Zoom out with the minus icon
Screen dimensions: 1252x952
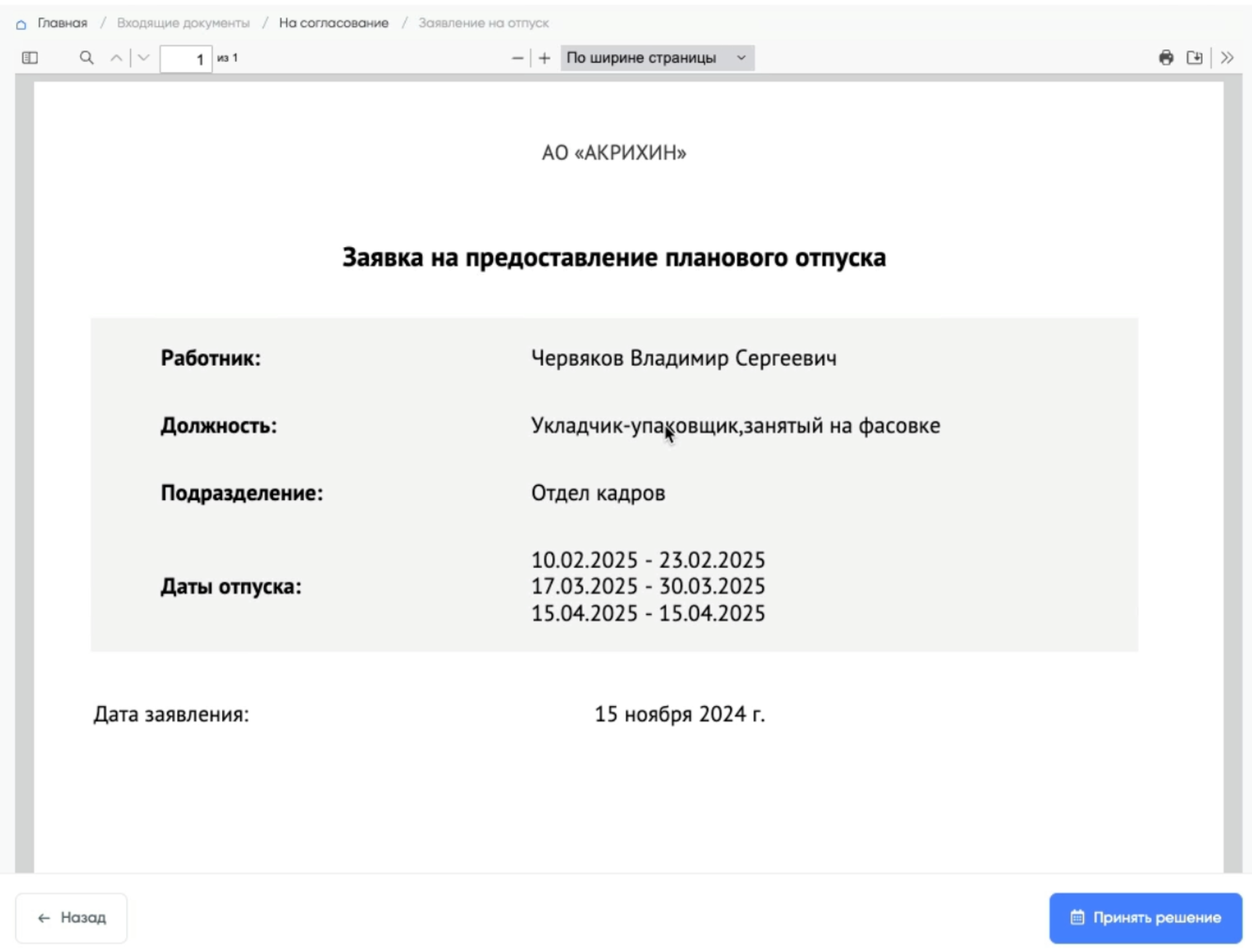[x=517, y=58]
